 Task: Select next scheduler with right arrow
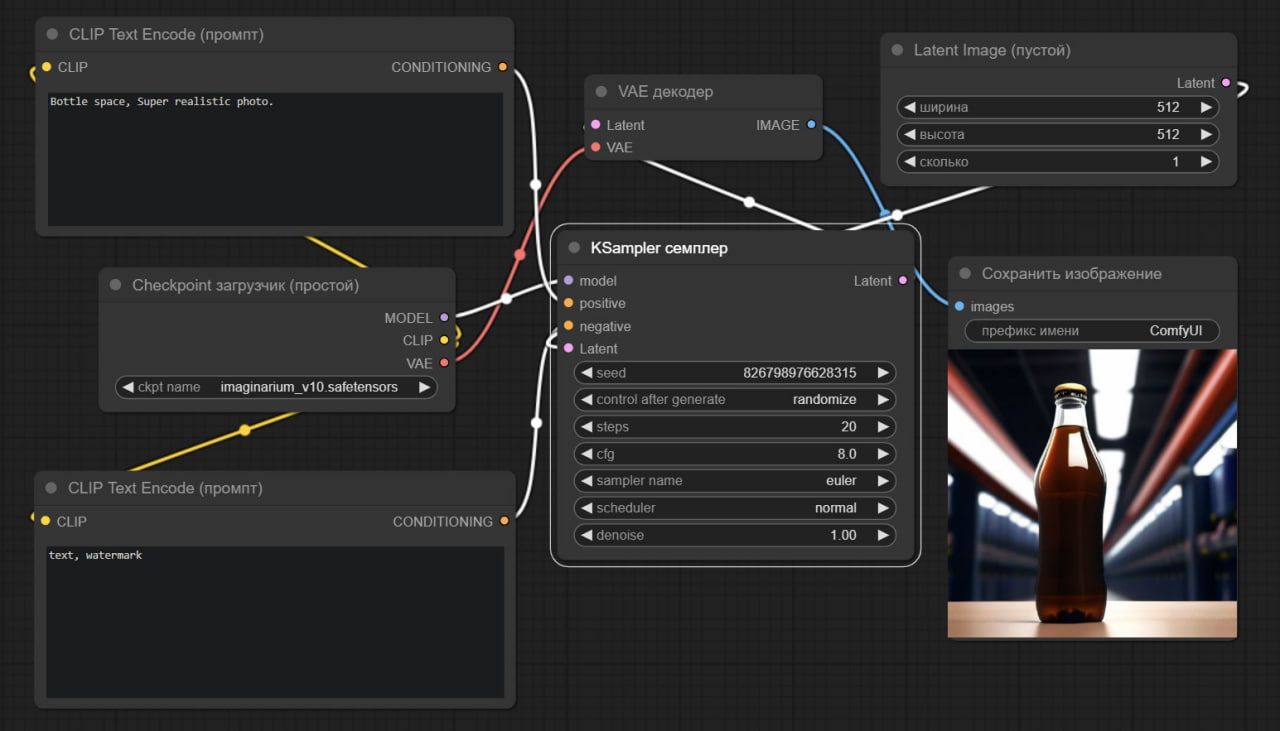[883, 508]
